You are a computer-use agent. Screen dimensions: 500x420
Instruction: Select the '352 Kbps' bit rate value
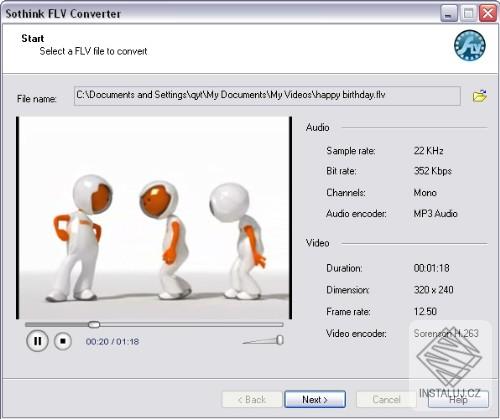click(433, 171)
